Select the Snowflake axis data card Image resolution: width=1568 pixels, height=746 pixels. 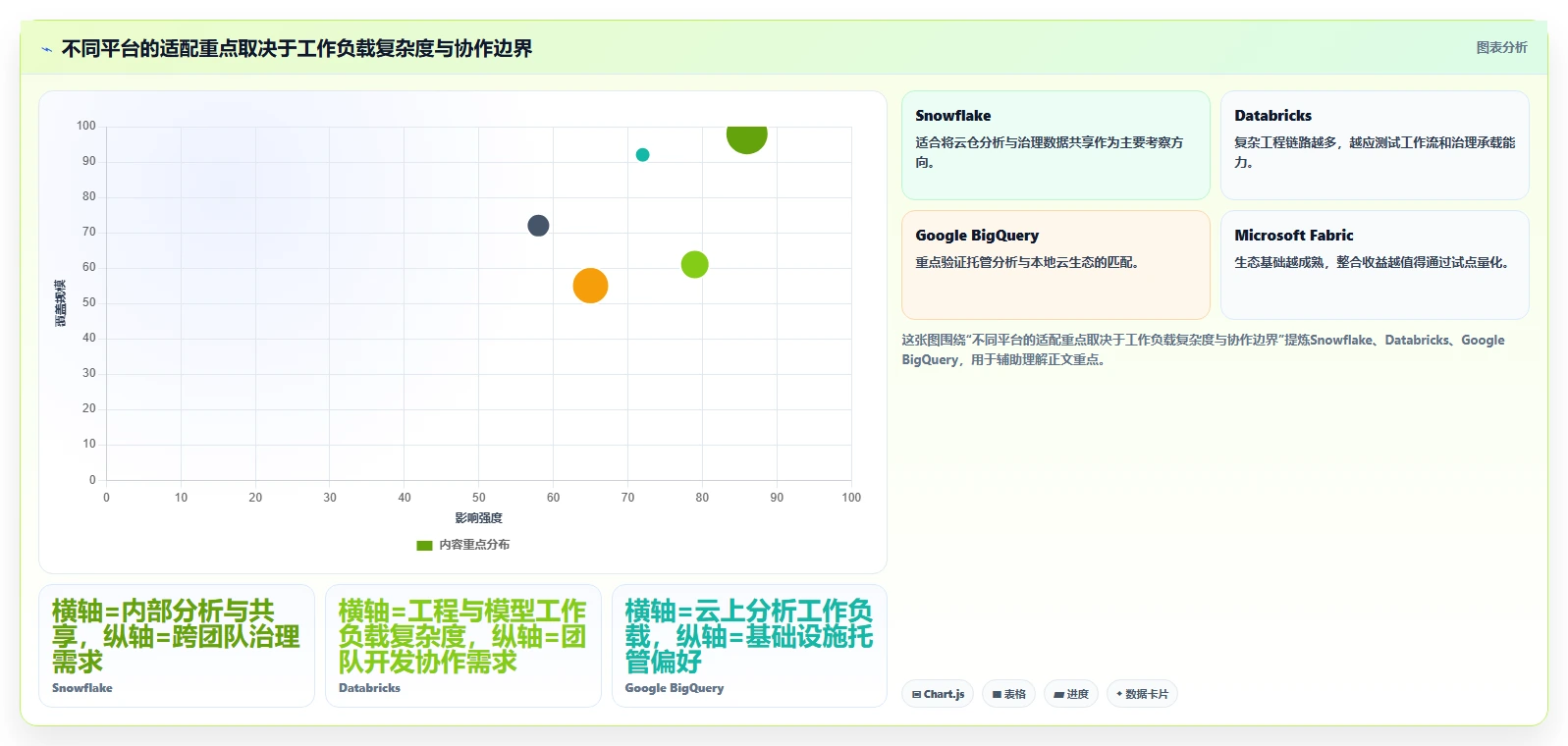coord(177,646)
